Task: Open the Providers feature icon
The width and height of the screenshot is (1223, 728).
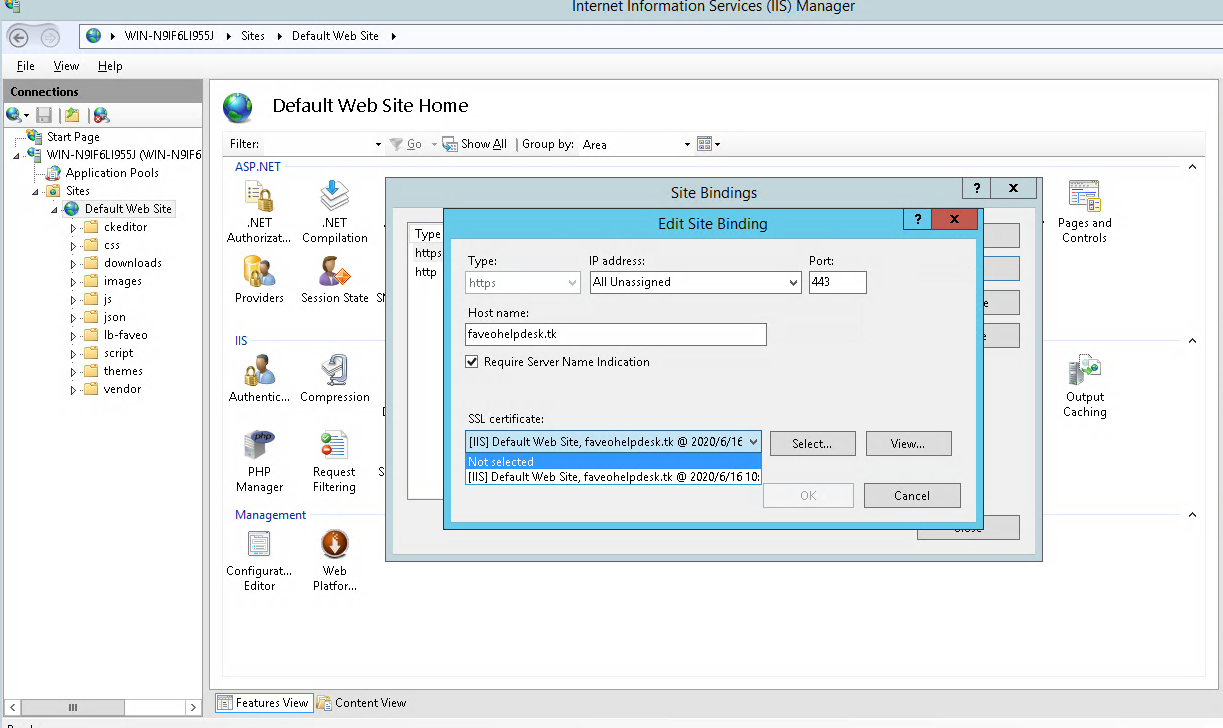Action: (x=259, y=280)
